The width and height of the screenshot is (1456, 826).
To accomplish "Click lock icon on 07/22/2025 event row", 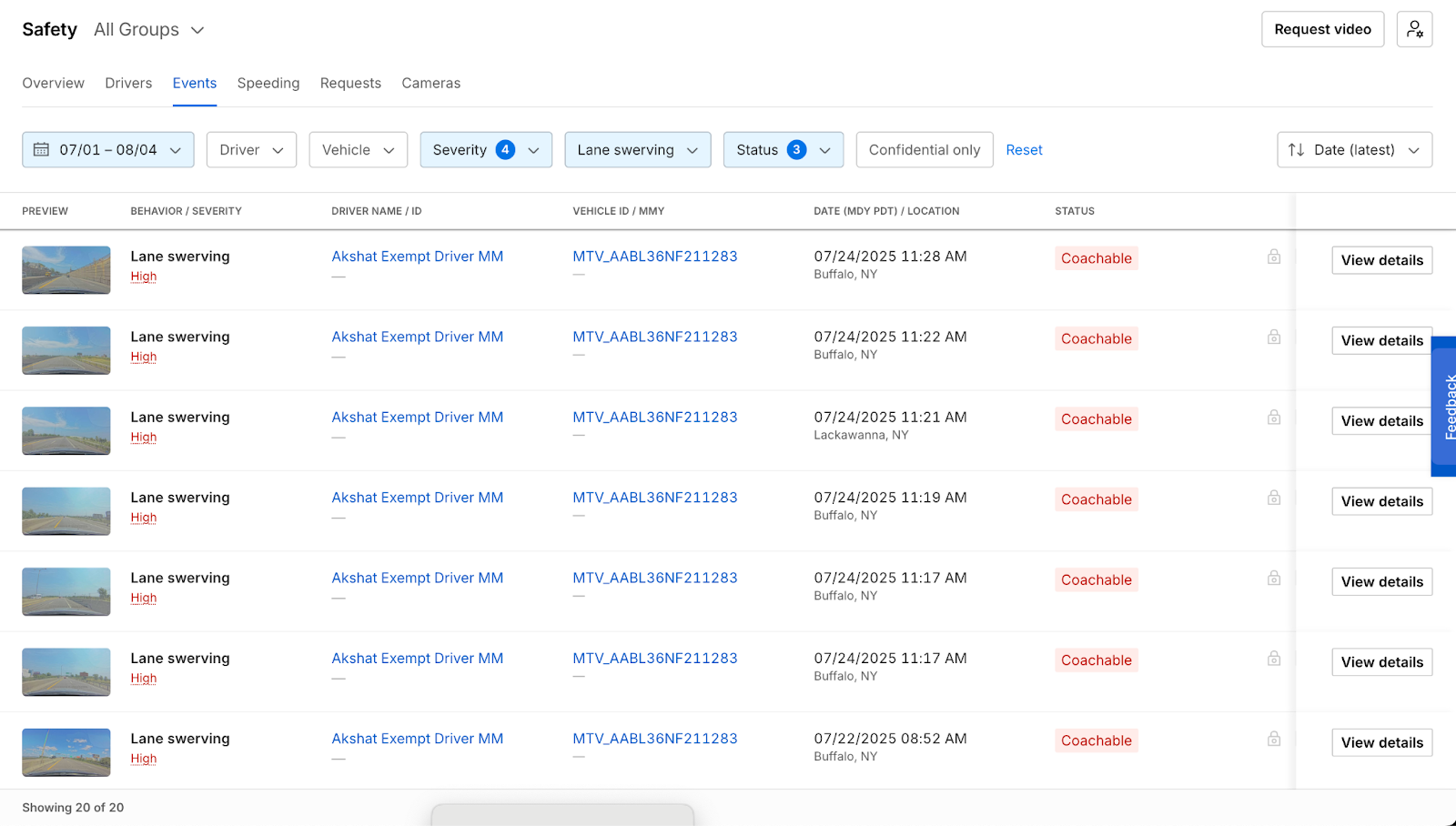I will [x=1274, y=739].
